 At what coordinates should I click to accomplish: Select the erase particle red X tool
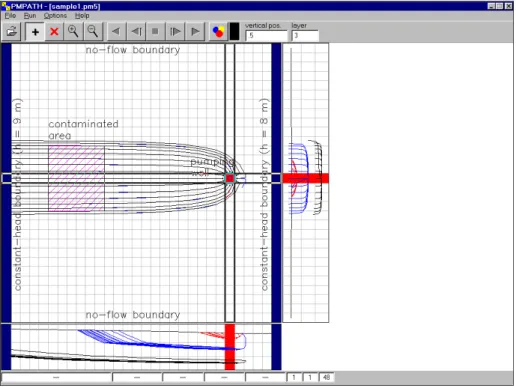tap(54, 32)
